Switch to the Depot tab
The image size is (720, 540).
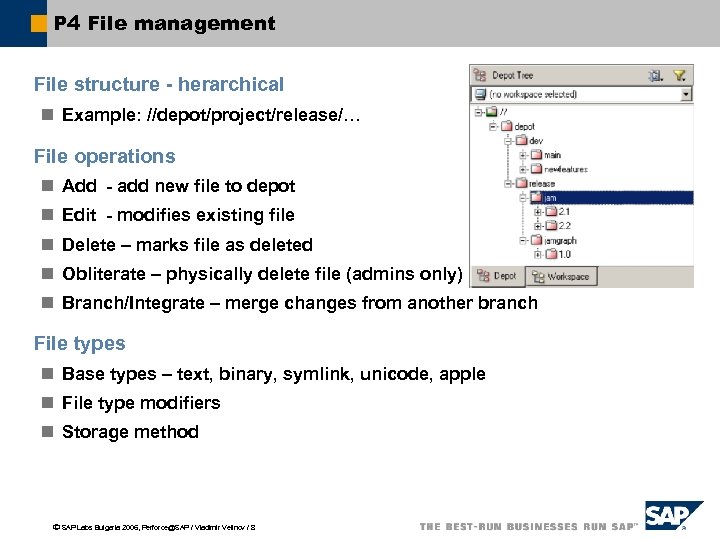[498, 276]
